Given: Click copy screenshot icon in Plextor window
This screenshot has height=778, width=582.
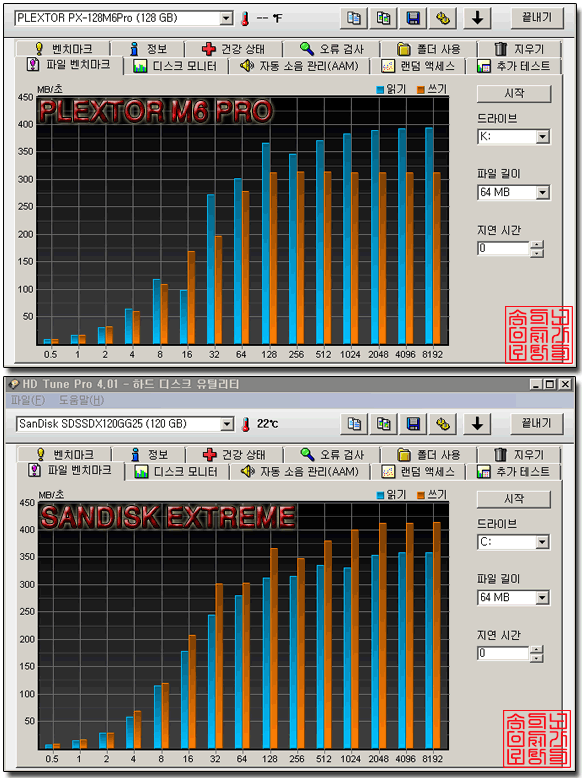Looking at the screenshot, I should pos(384,18).
